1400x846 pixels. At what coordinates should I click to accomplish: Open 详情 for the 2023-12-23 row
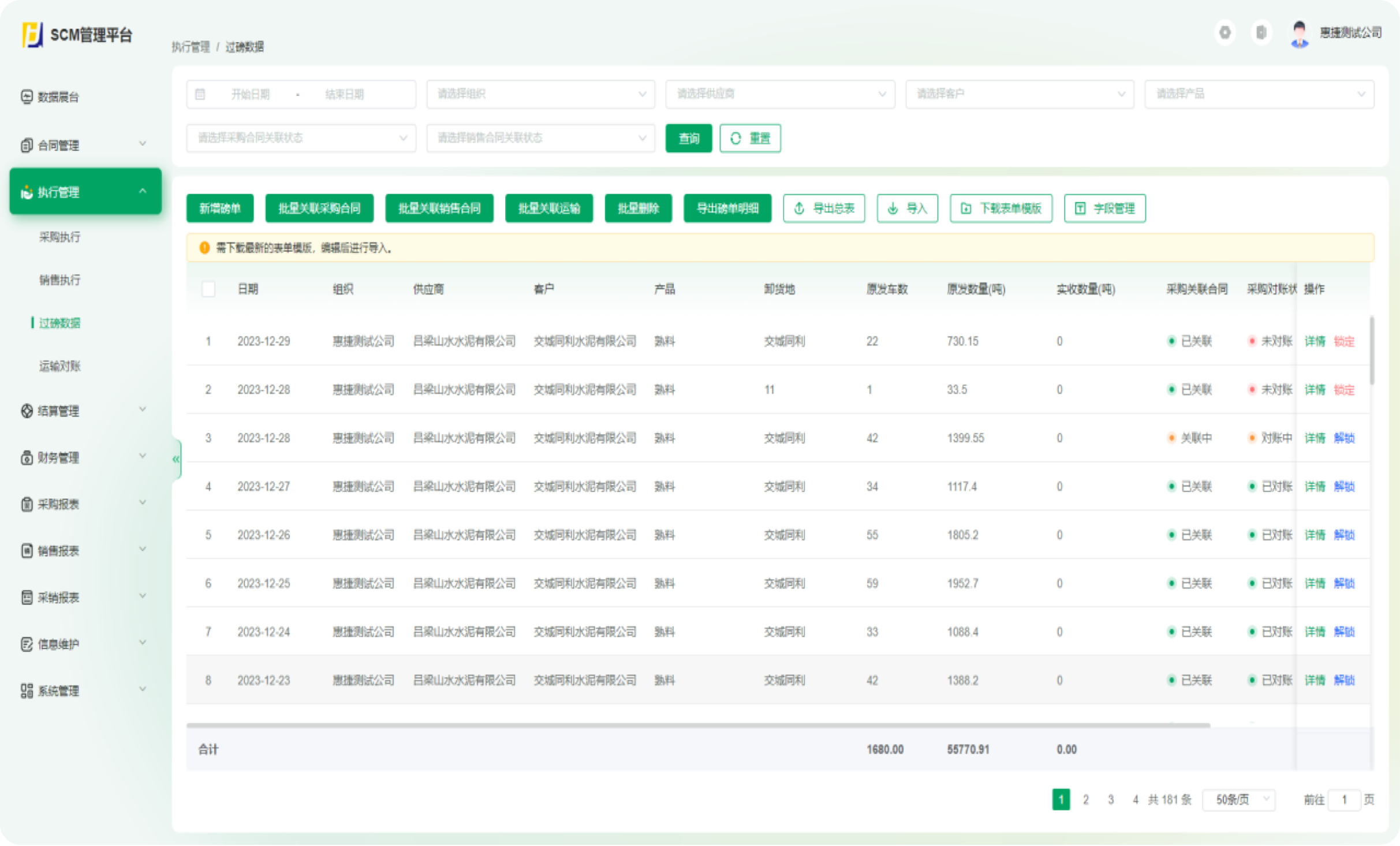click(1315, 680)
